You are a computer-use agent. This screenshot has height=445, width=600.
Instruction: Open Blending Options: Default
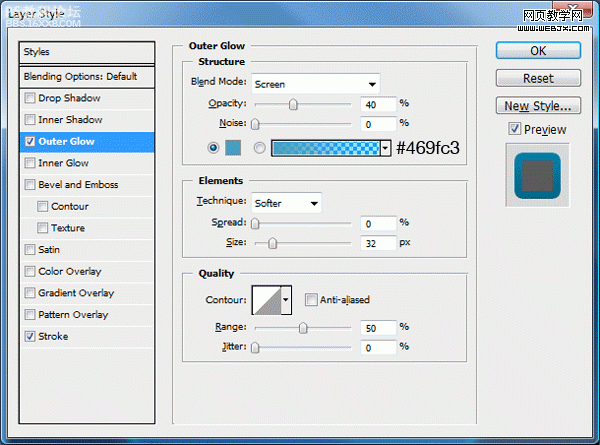click(x=87, y=77)
